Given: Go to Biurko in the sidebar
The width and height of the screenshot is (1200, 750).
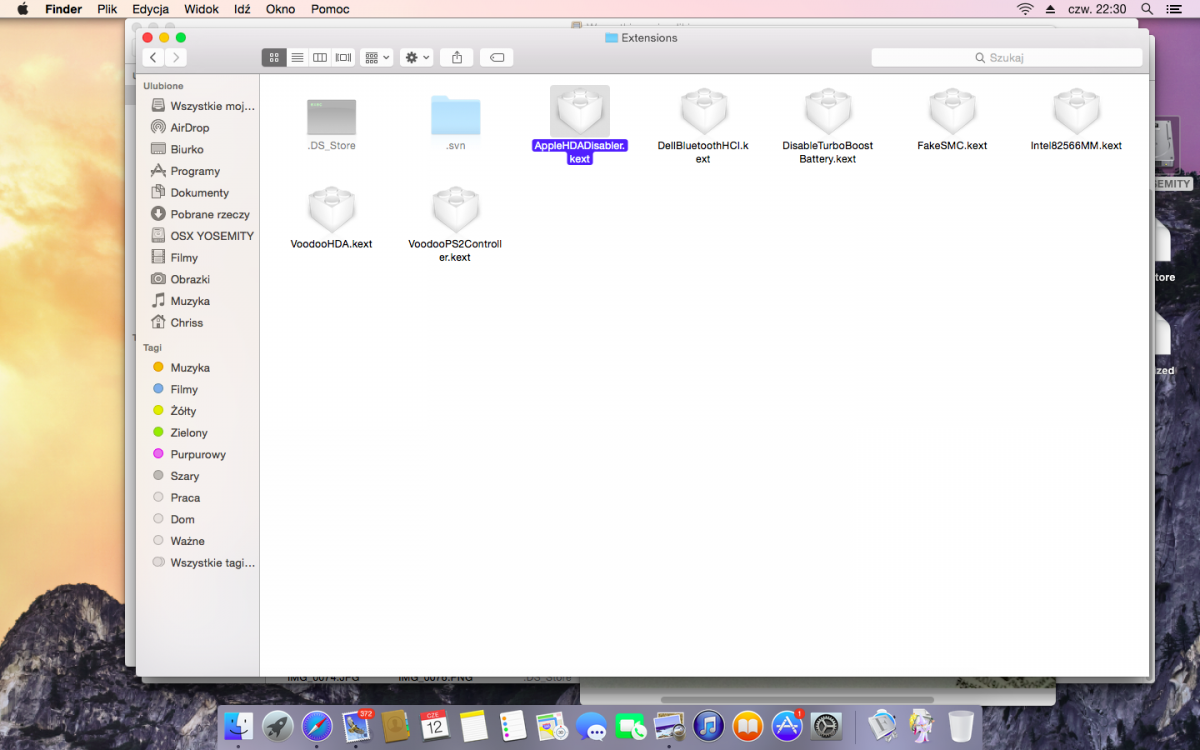Looking at the screenshot, I should pos(178,149).
